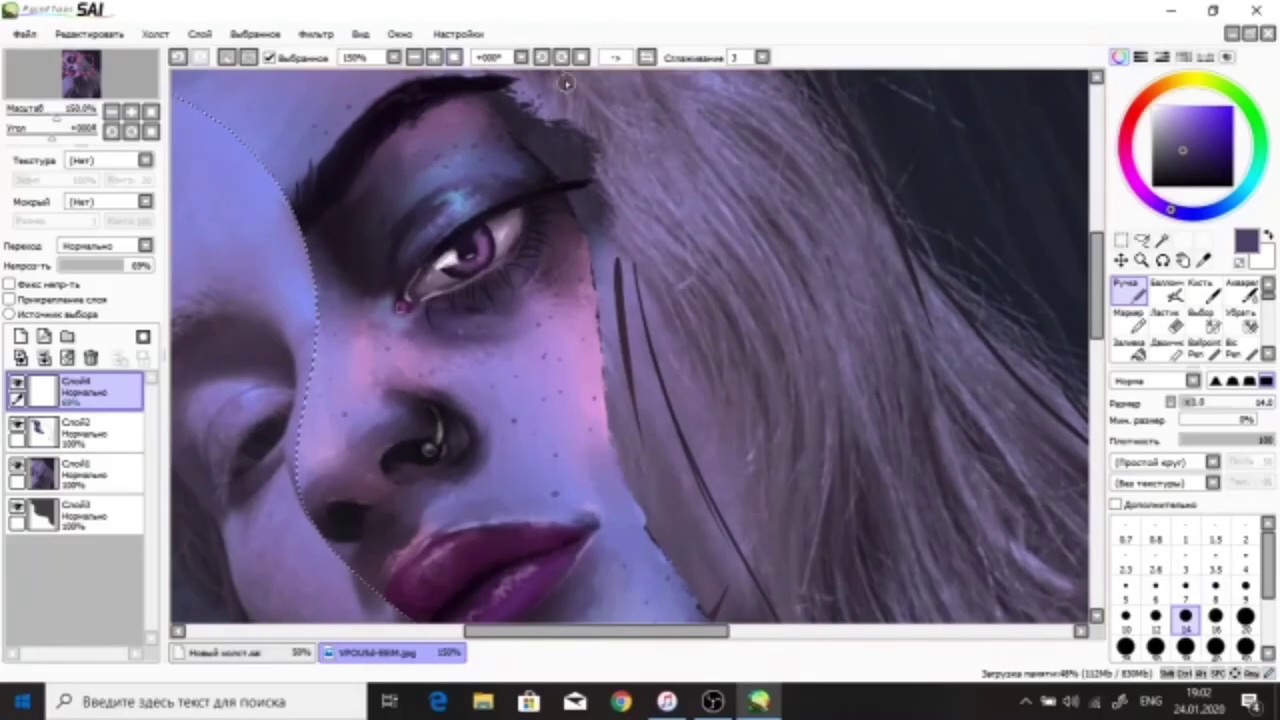Viewport: 1280px width, 720px height.
Task: Show the color wheel panel
Action: (1120, 57)
